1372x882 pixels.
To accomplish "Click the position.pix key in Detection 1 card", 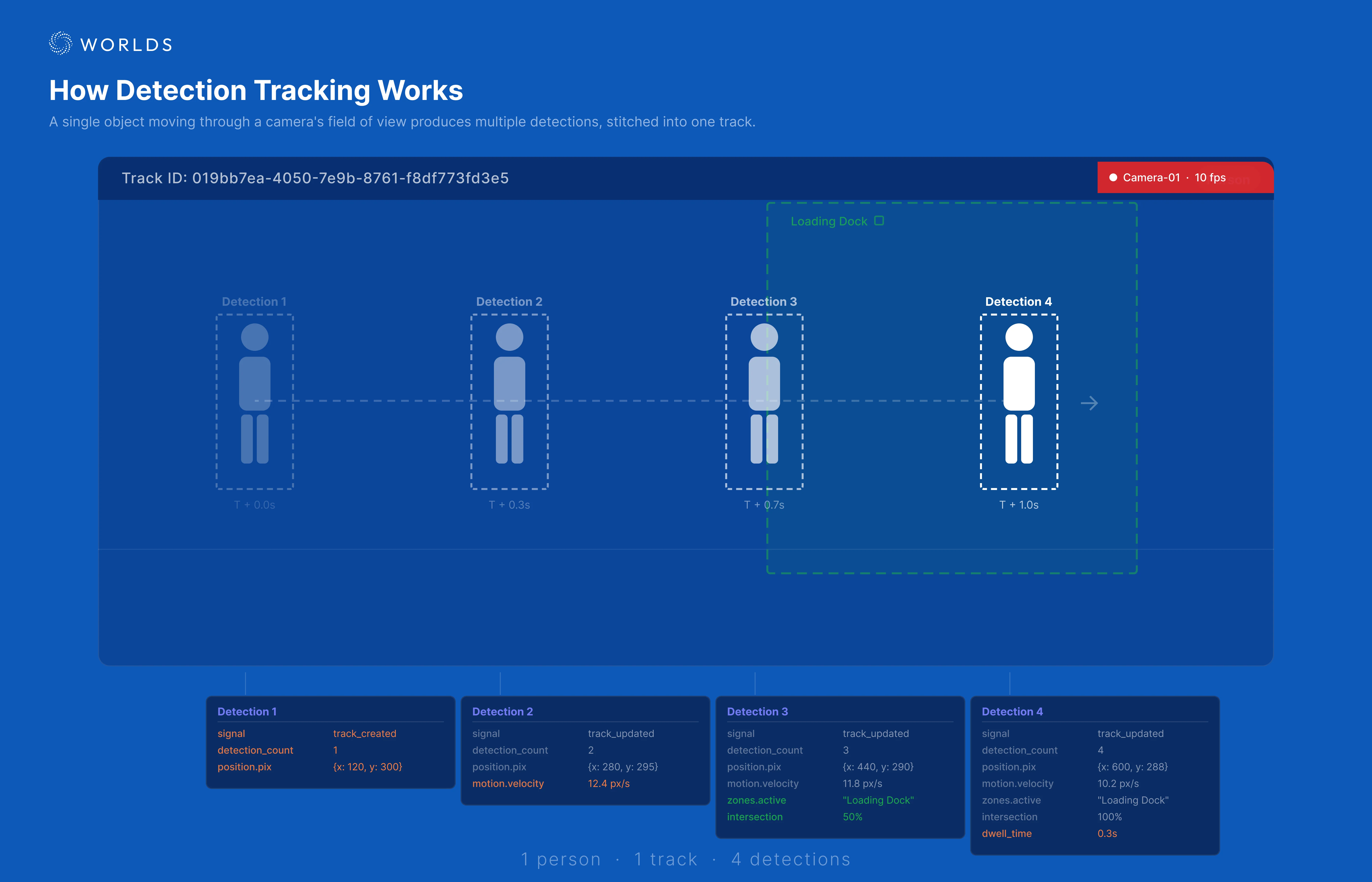I will (x=245, y=767).
